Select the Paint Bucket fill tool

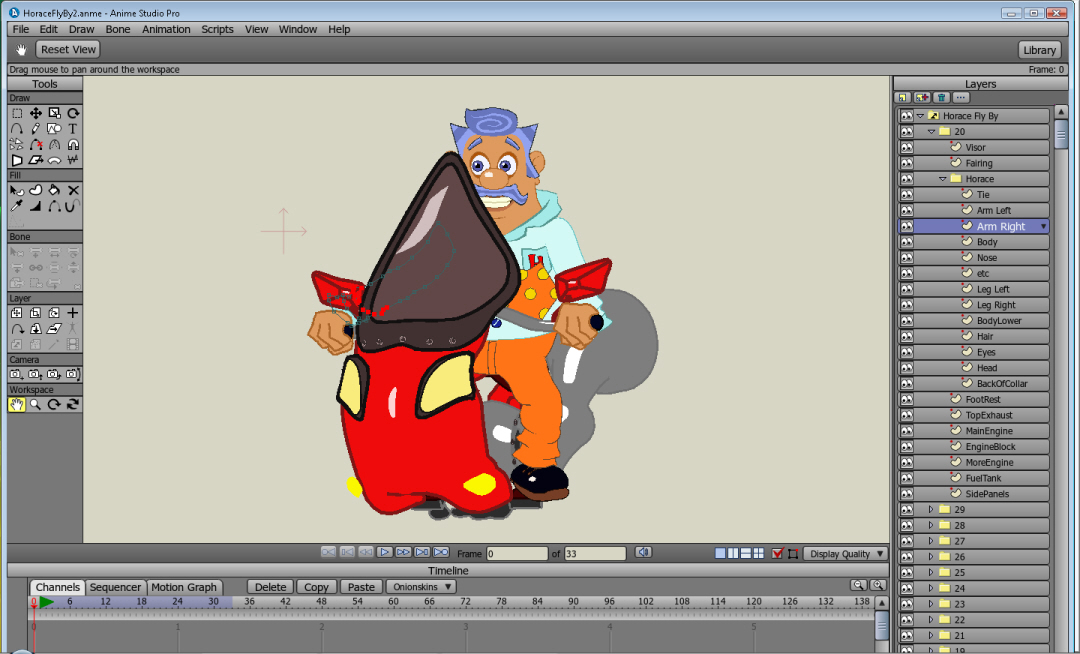[x=52, y=189]
